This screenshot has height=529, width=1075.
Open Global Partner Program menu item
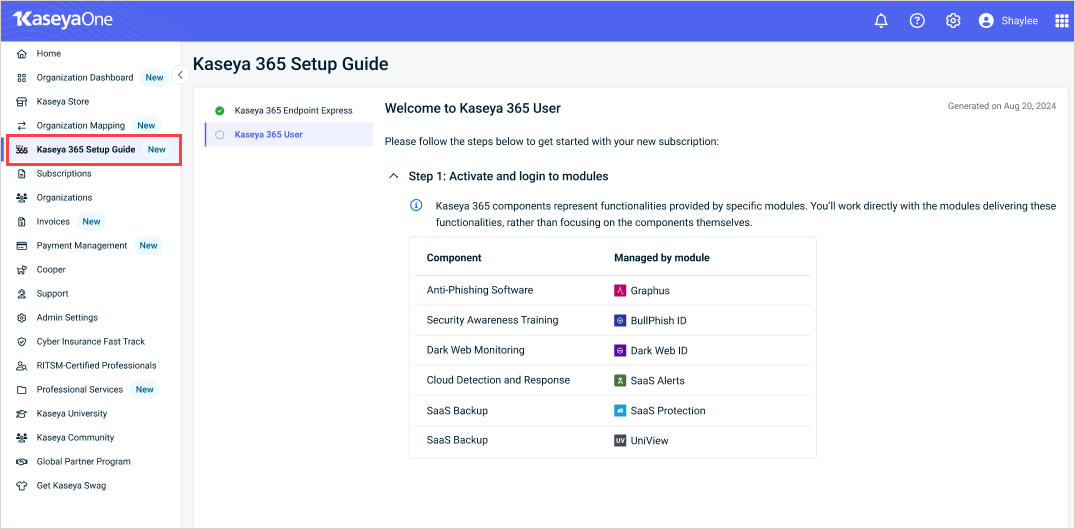[84, 461]
